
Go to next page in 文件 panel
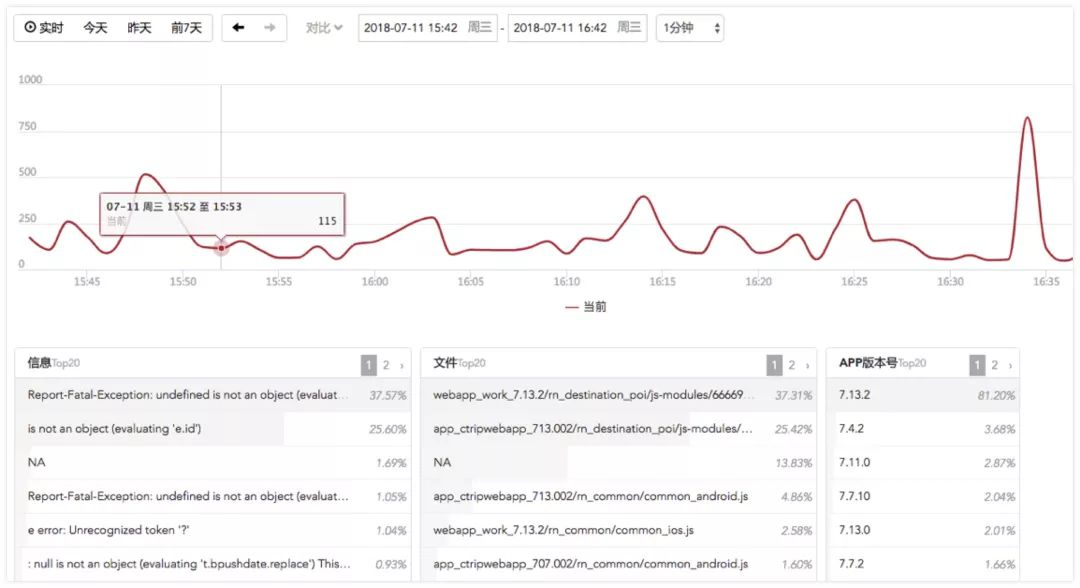(808, 366)
